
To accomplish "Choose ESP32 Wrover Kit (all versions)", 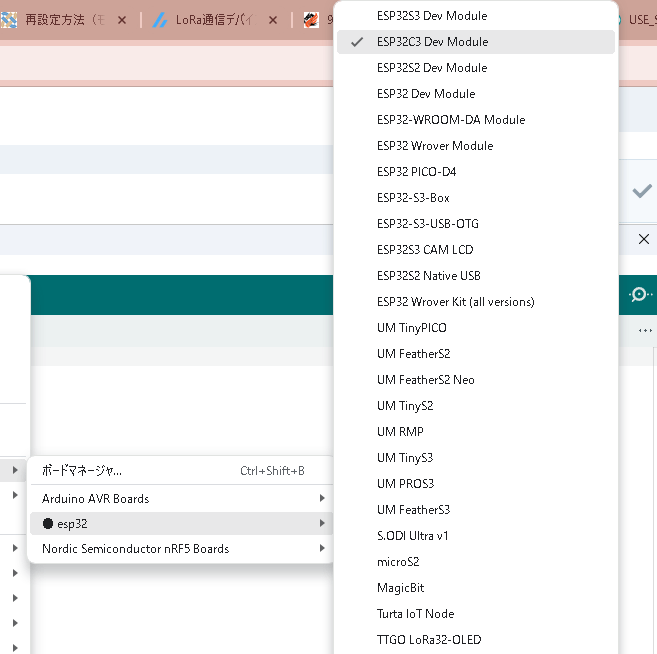I will click(476, 302).
